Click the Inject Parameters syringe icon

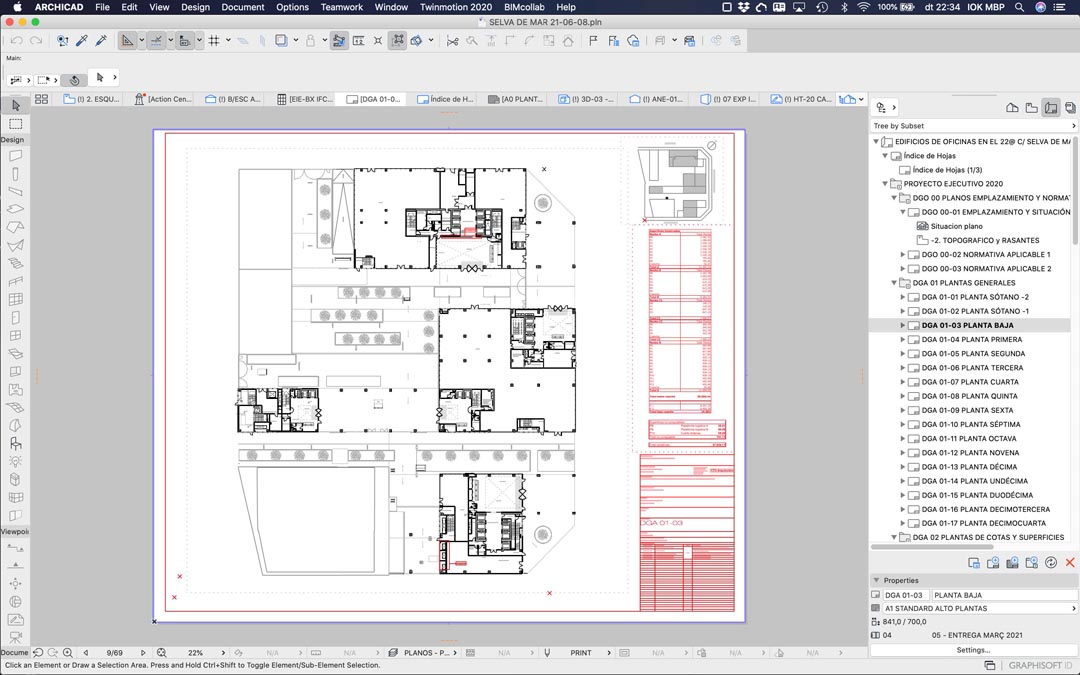[101, 41]
